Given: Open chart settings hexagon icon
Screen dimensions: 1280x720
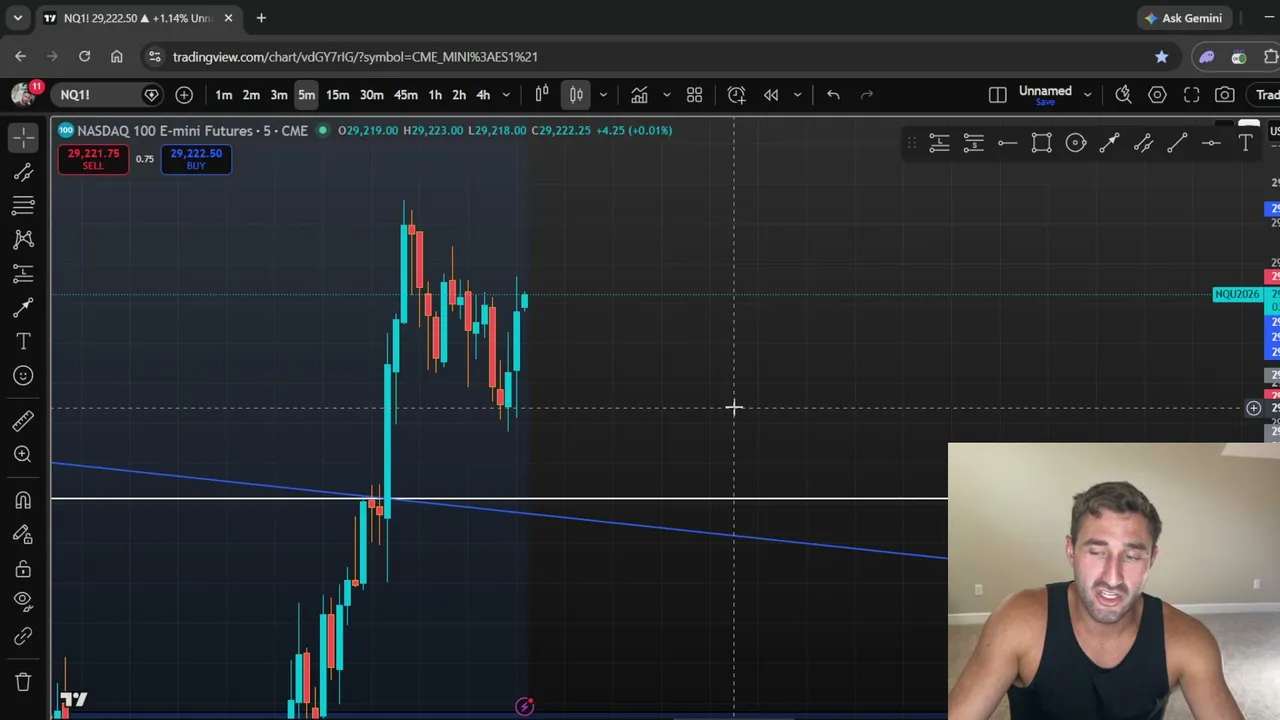Looking at the screenshot, I should pyautogui.click(x=1157, y=95).
